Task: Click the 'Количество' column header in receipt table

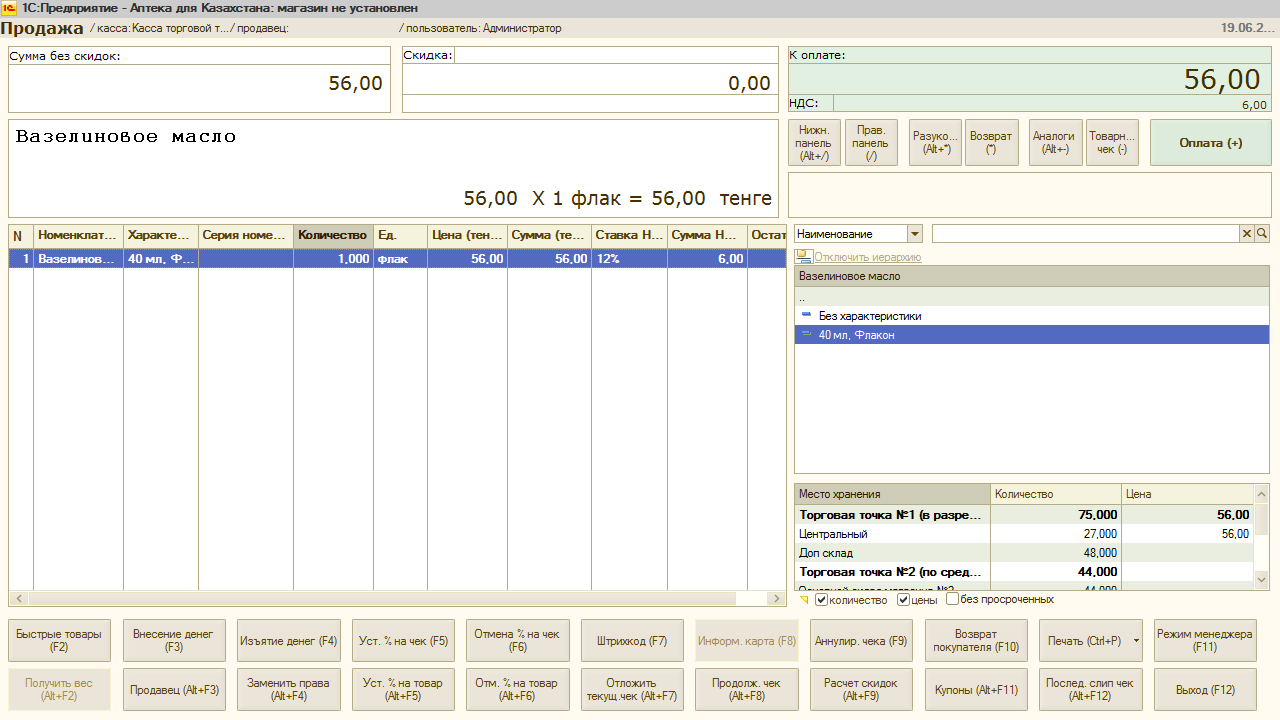Action: [333, 235]
